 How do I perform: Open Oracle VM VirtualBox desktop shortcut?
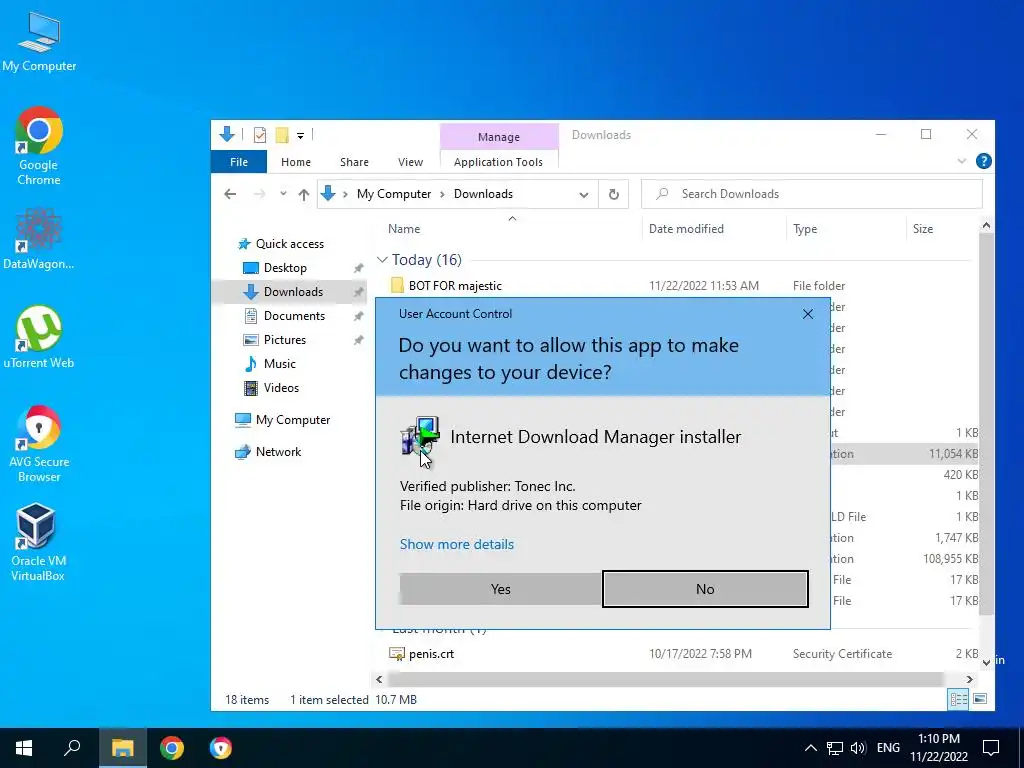click(x=38, y=542)
